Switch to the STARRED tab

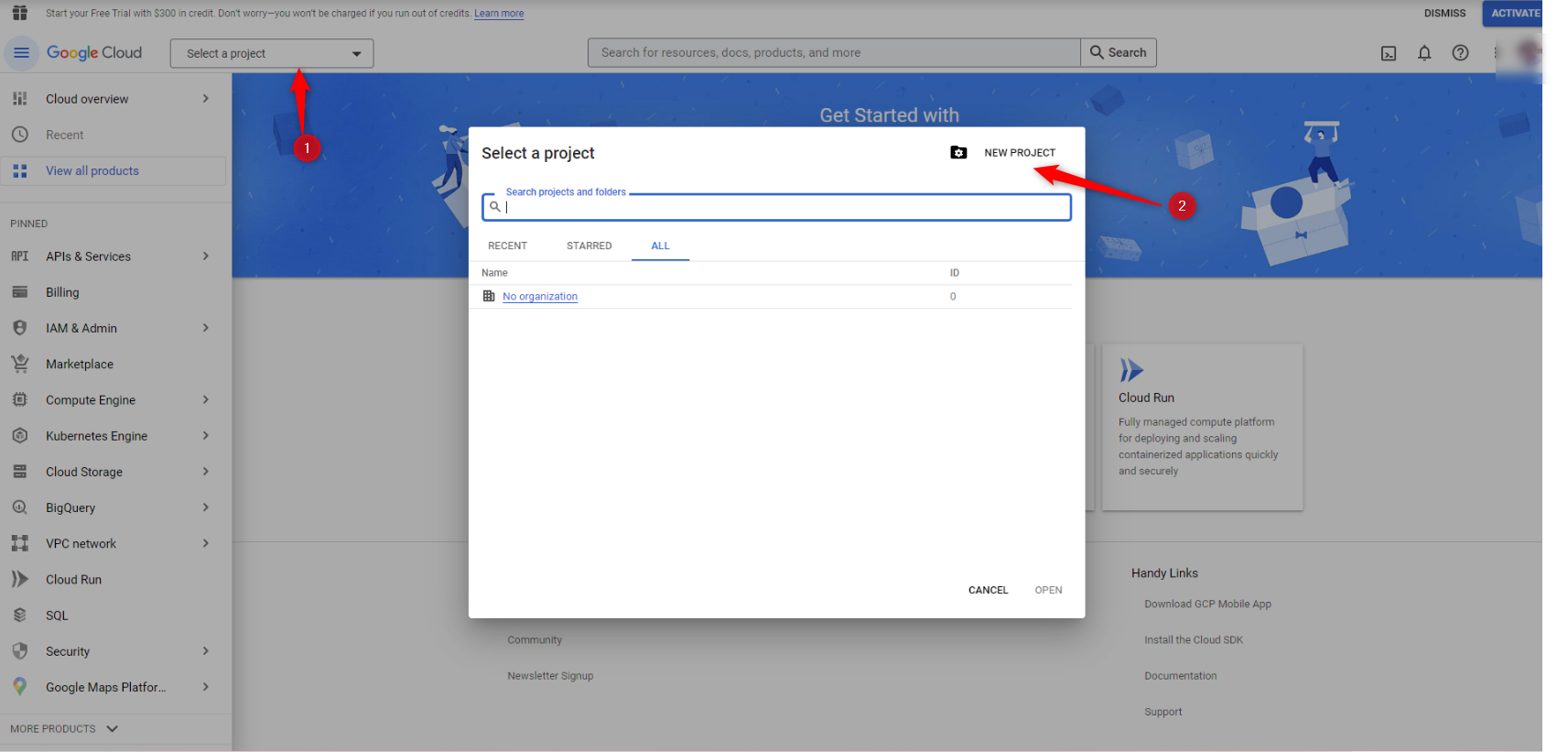(x=589, y=245)
